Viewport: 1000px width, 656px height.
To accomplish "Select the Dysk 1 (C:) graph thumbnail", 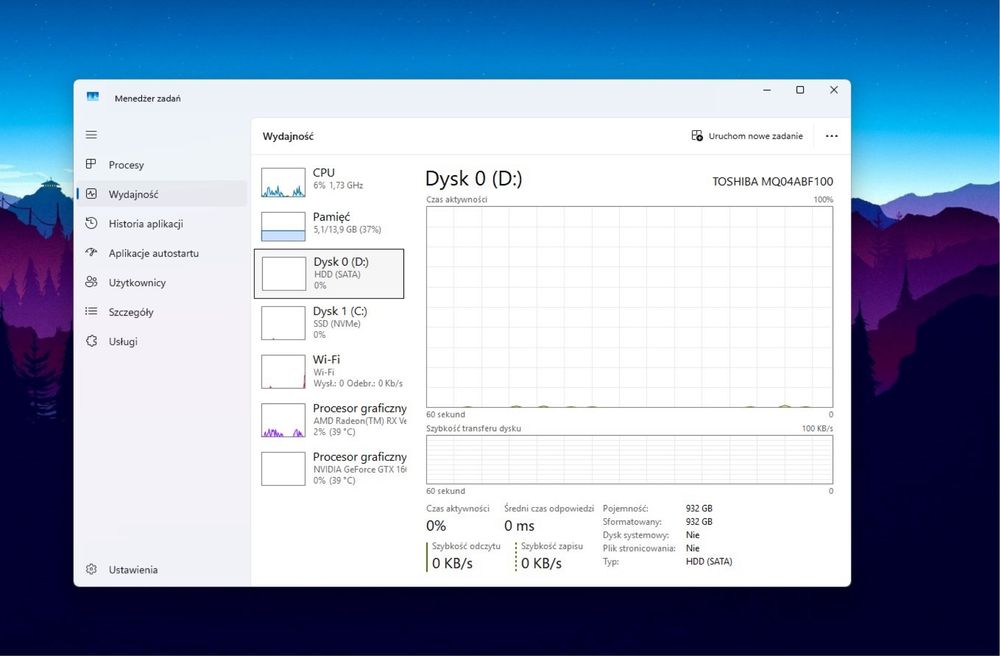I will 283,323.
